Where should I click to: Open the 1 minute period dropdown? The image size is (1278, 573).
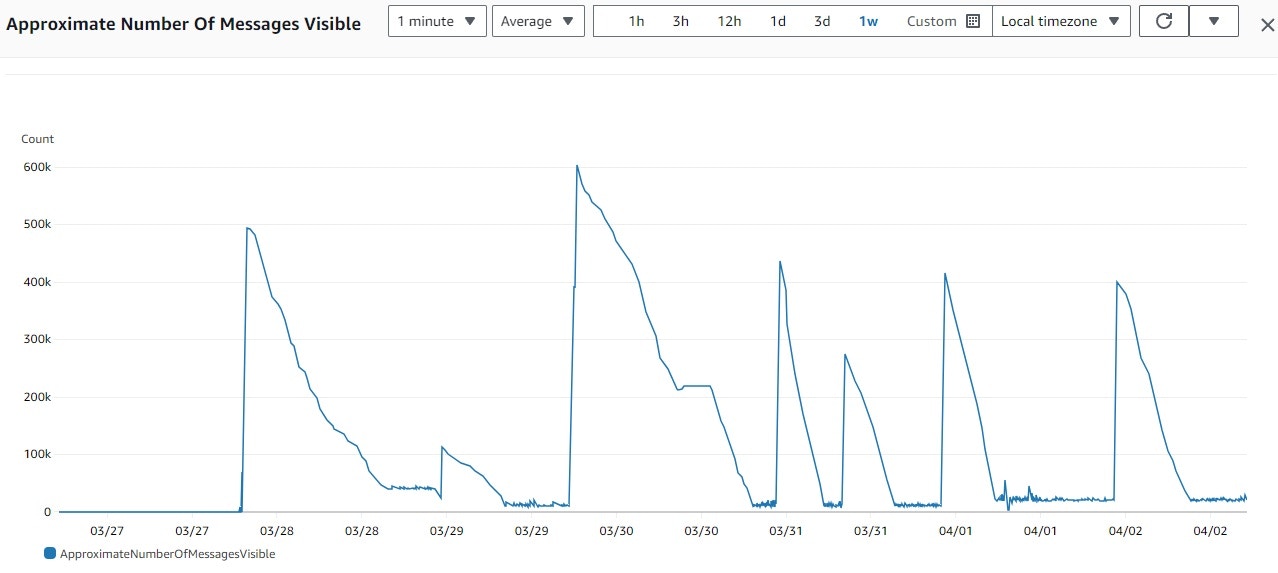pos(437,21)
